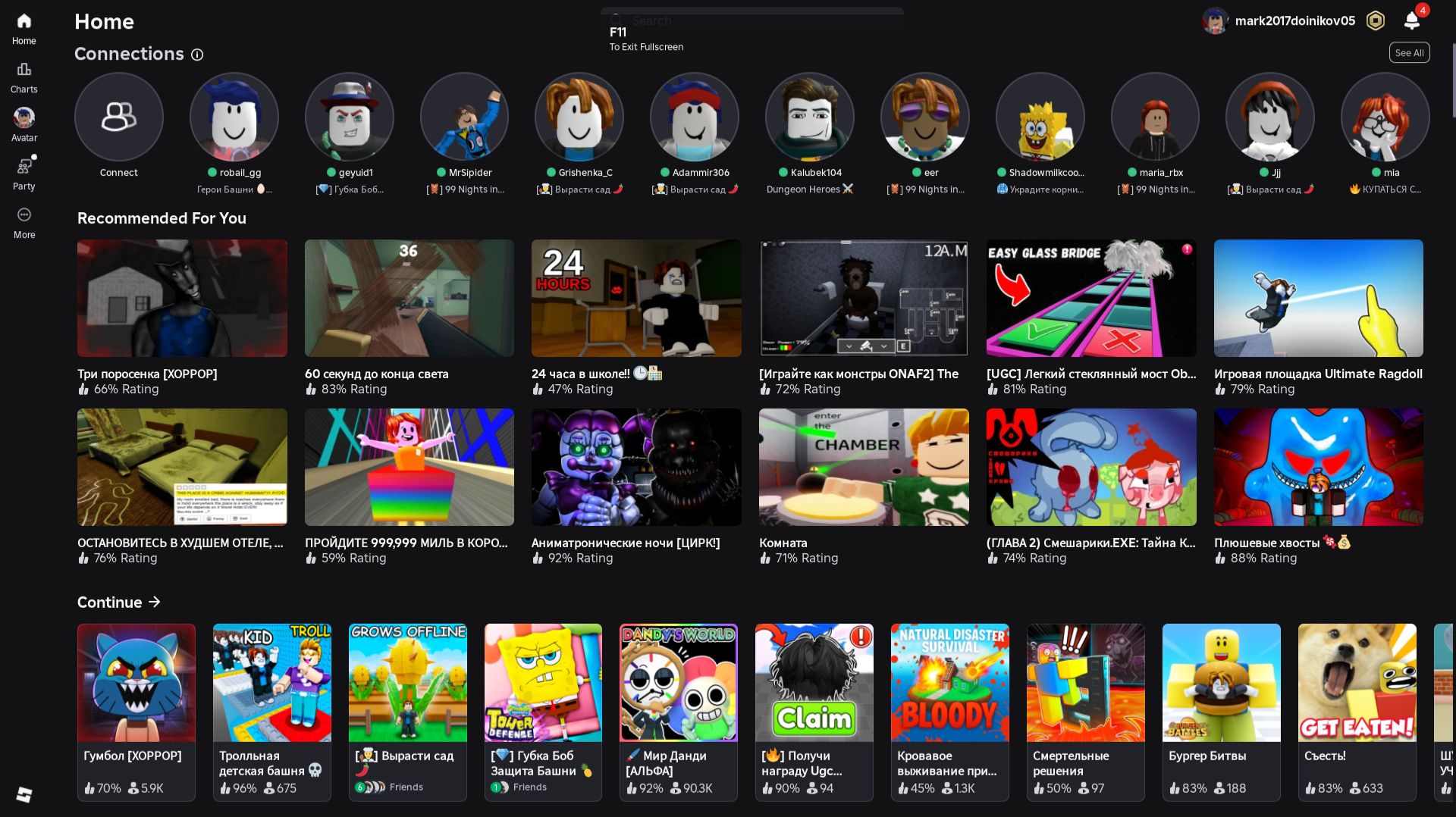Open mark2017doinikov05 profile picture
Screen dimensions: 1456x817
tap(1215, 21)
